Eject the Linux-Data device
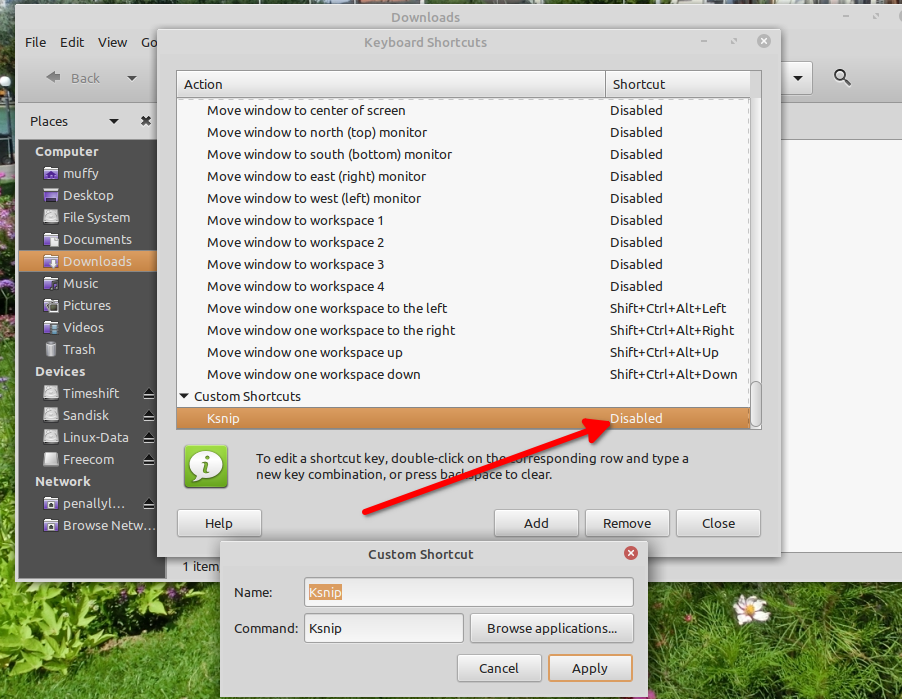The height and width of the screenshot is (699, 902). [148, 438]
